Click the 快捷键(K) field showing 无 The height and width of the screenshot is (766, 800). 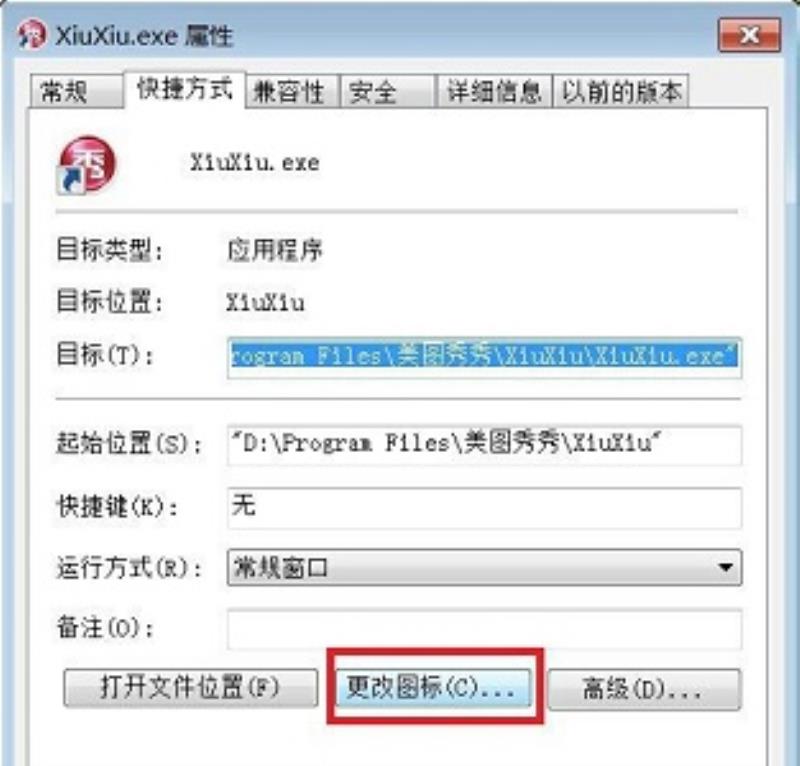point(484,508)
